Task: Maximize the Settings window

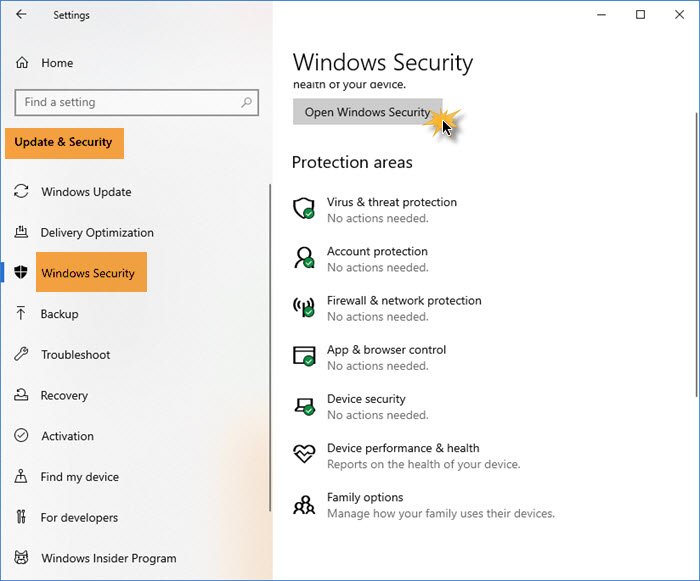Action: [640, 15]
